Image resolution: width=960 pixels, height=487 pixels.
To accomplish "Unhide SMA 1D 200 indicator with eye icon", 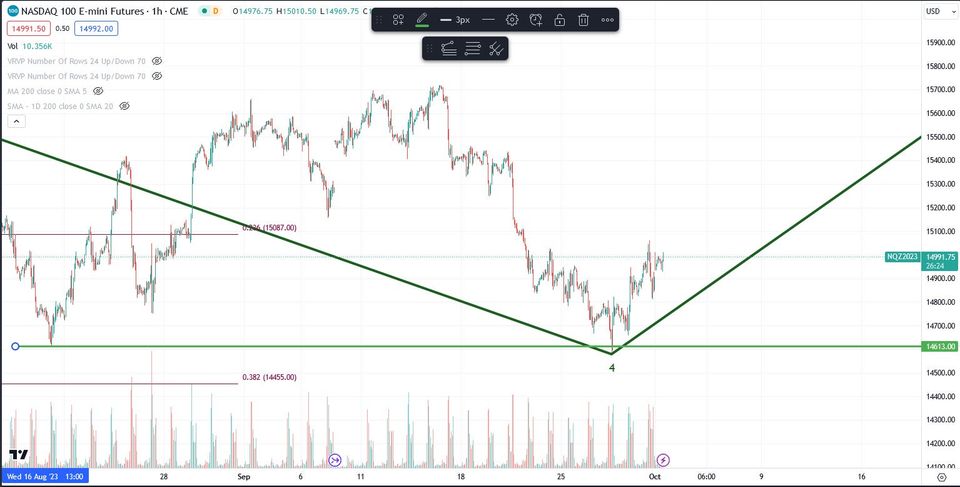I will pyautogui.click(x=124, y=106).
